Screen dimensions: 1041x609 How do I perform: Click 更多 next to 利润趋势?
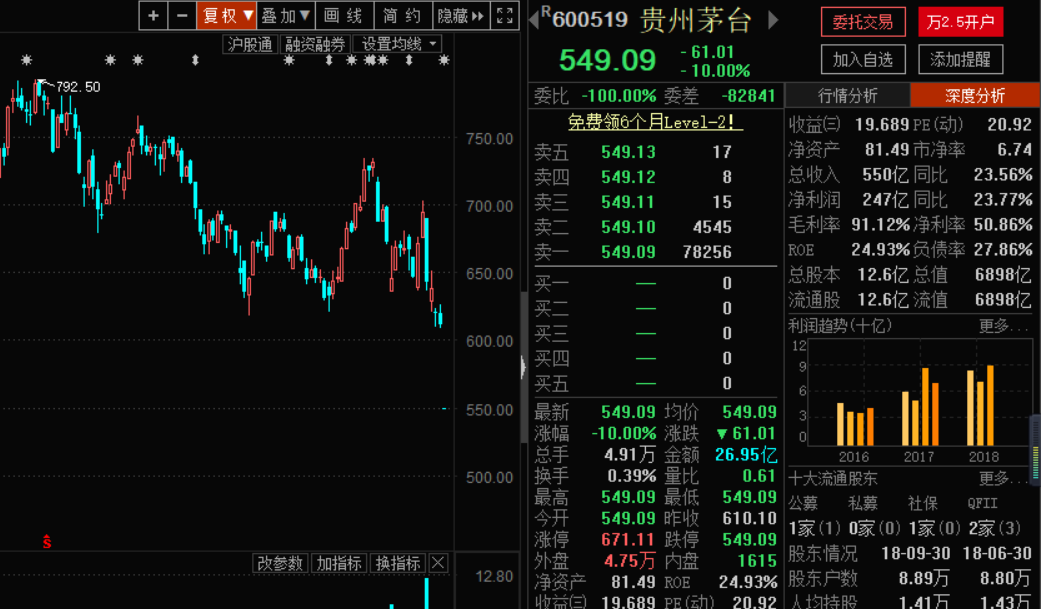tap(1002, 325)
